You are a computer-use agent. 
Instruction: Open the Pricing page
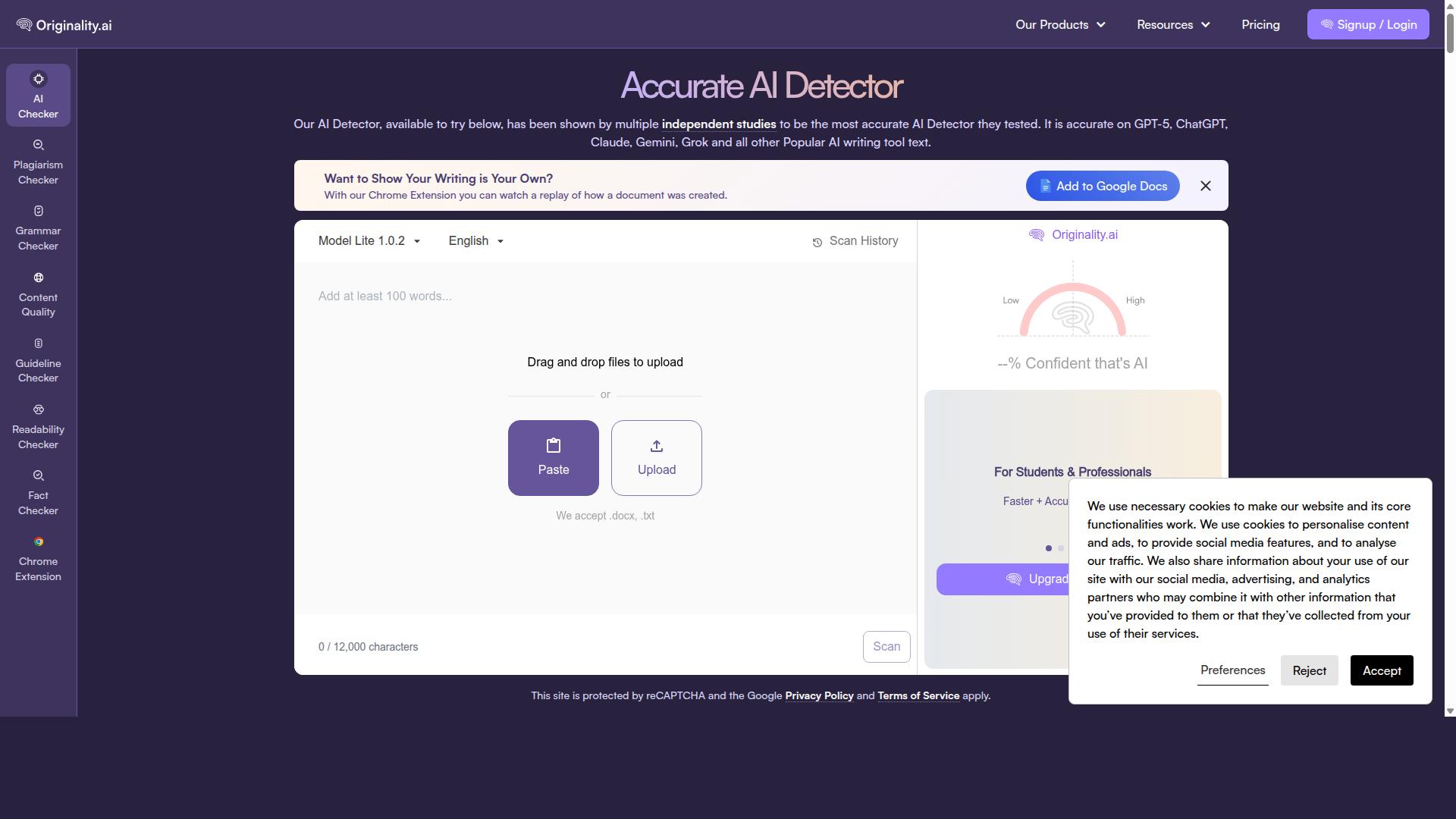click(x=1260, y=25)
